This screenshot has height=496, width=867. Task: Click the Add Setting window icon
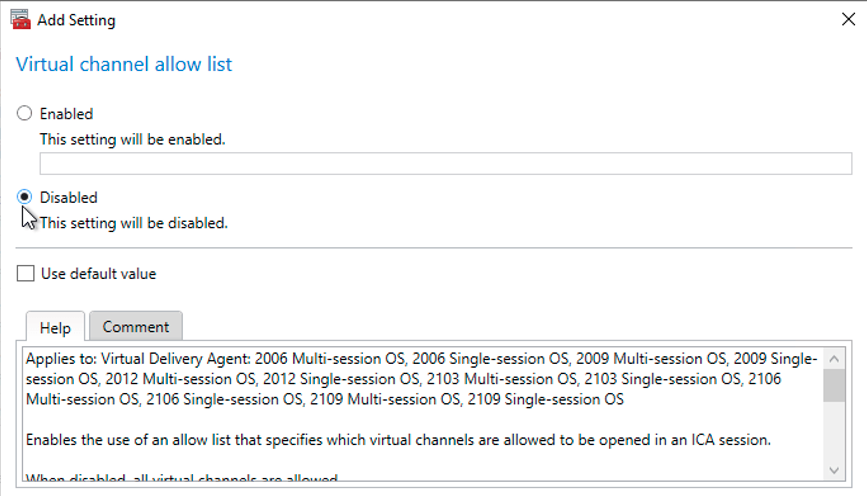(x=18, y=18)
